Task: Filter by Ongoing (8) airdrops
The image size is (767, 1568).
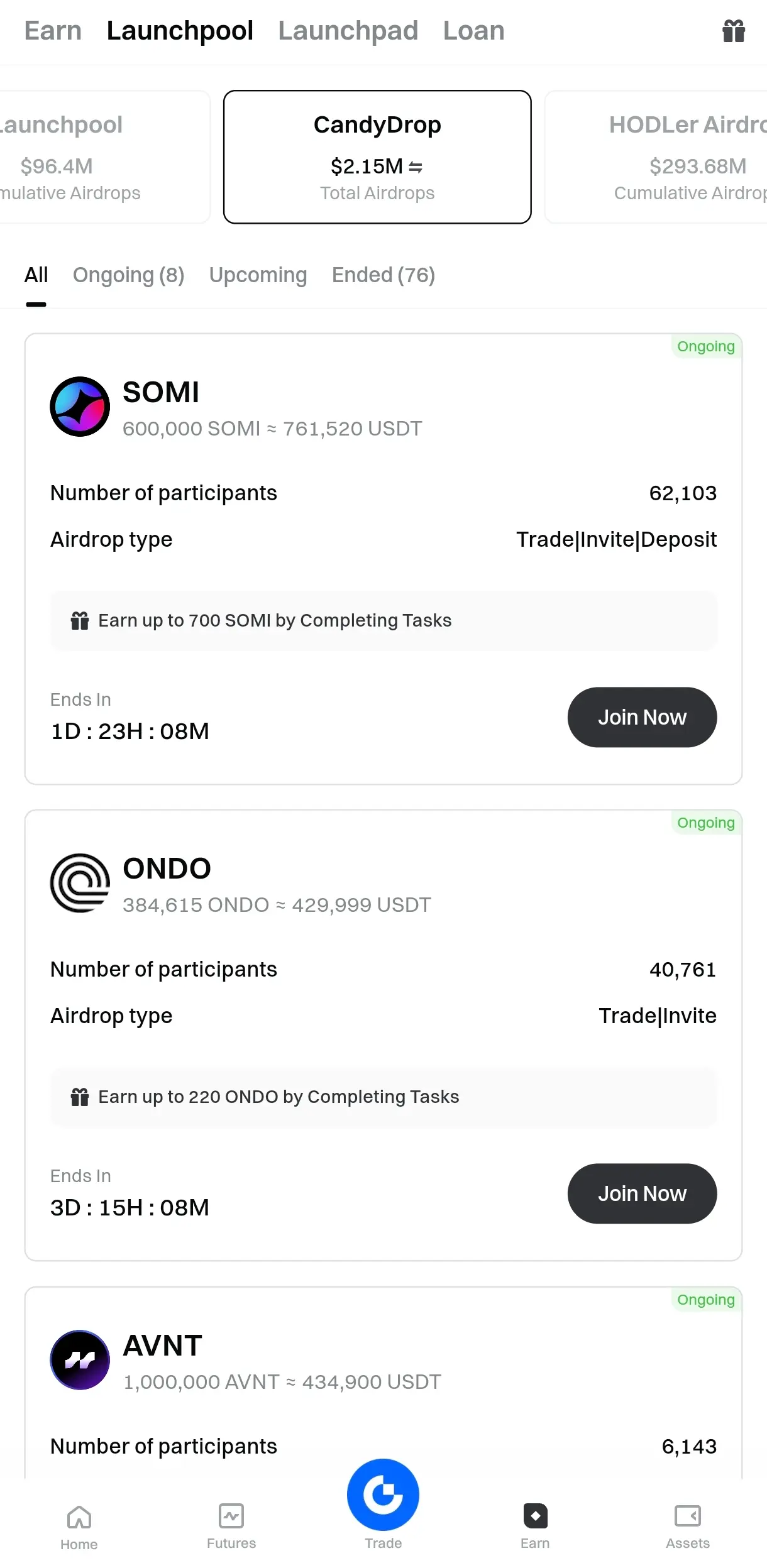Action: tap(128, 275)
